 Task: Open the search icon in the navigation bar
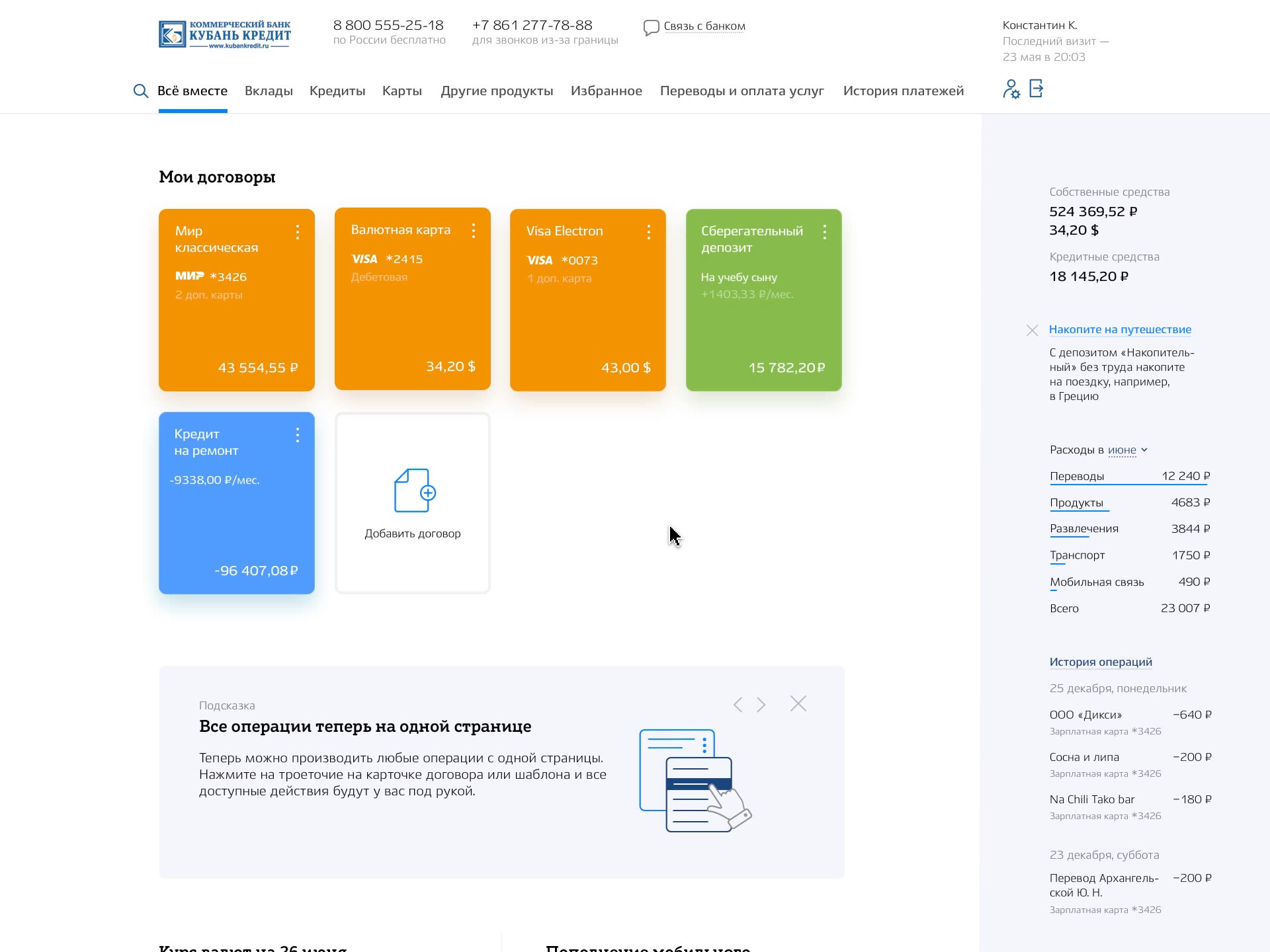click(x=141, y=91)
